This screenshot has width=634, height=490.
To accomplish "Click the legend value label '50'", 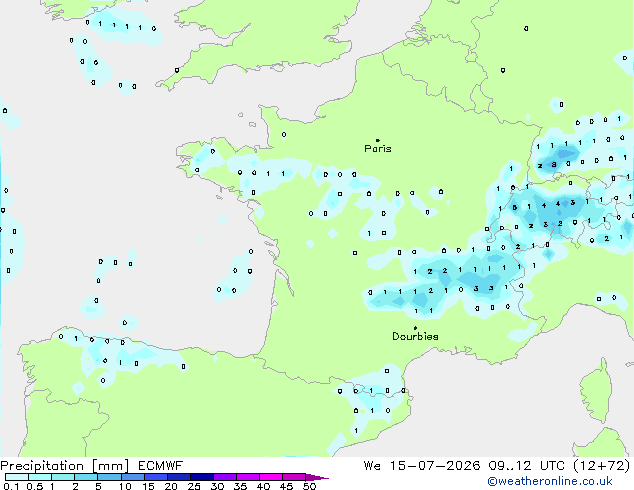I will (x=309, y=486).
